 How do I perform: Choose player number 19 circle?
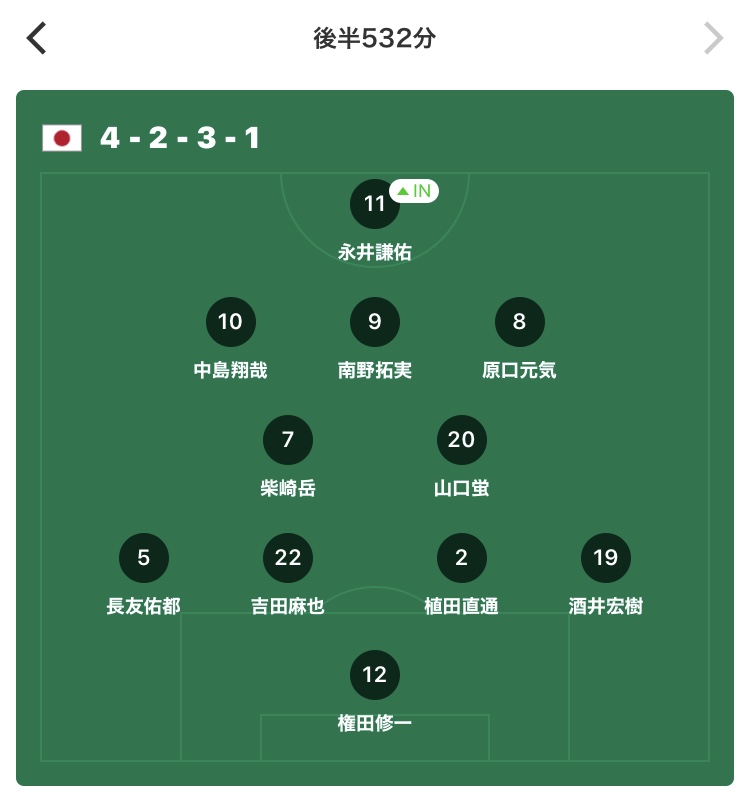(605, 558)
